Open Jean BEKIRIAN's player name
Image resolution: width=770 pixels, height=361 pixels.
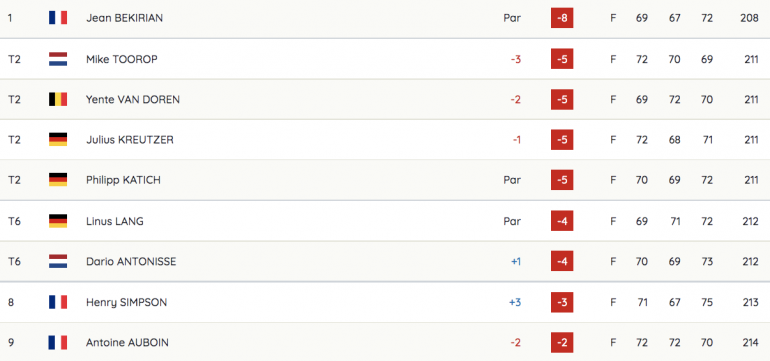[x=124, y=18]
